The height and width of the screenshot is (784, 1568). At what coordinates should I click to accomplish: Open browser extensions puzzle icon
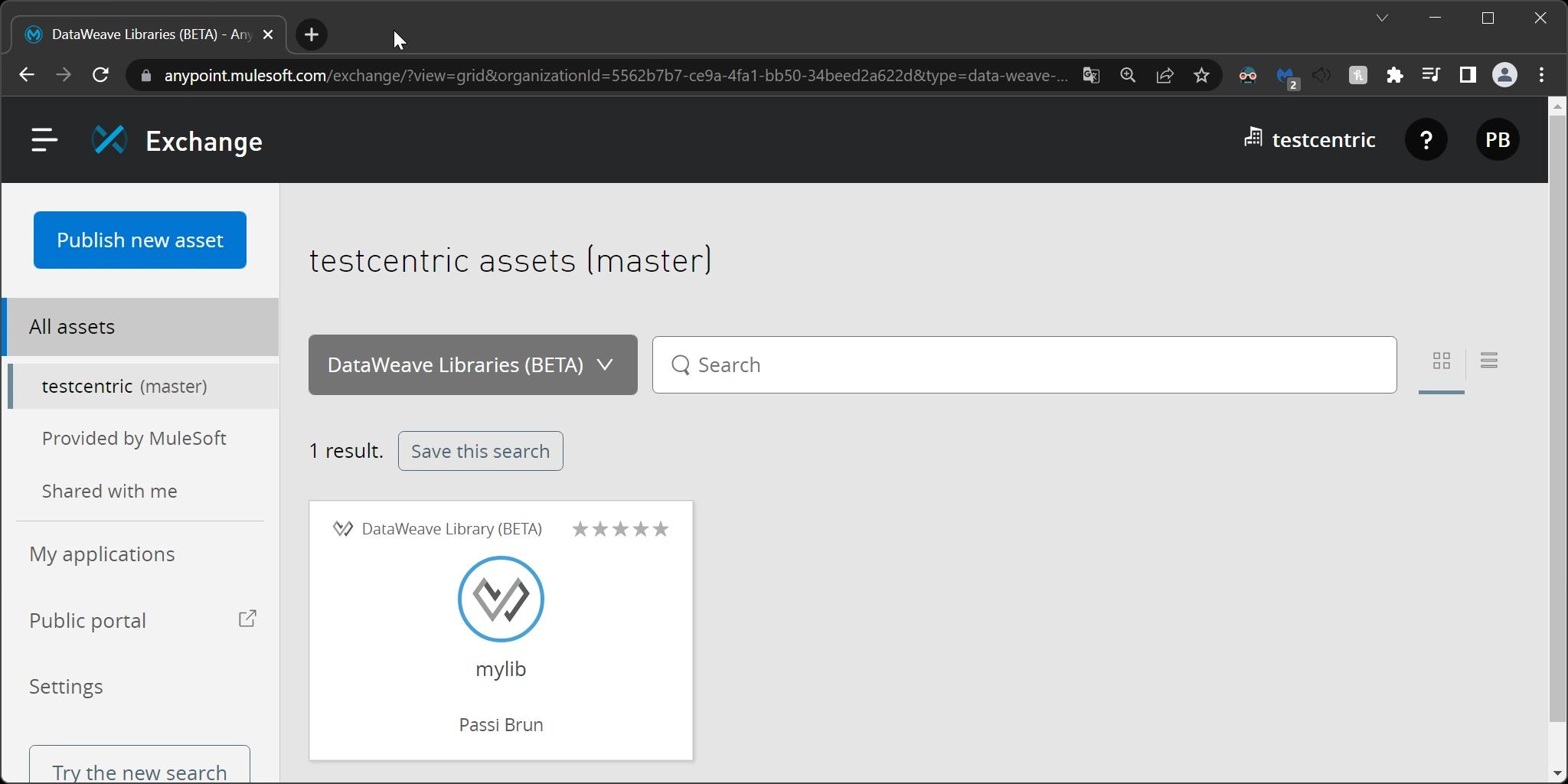click(1394, 75)
